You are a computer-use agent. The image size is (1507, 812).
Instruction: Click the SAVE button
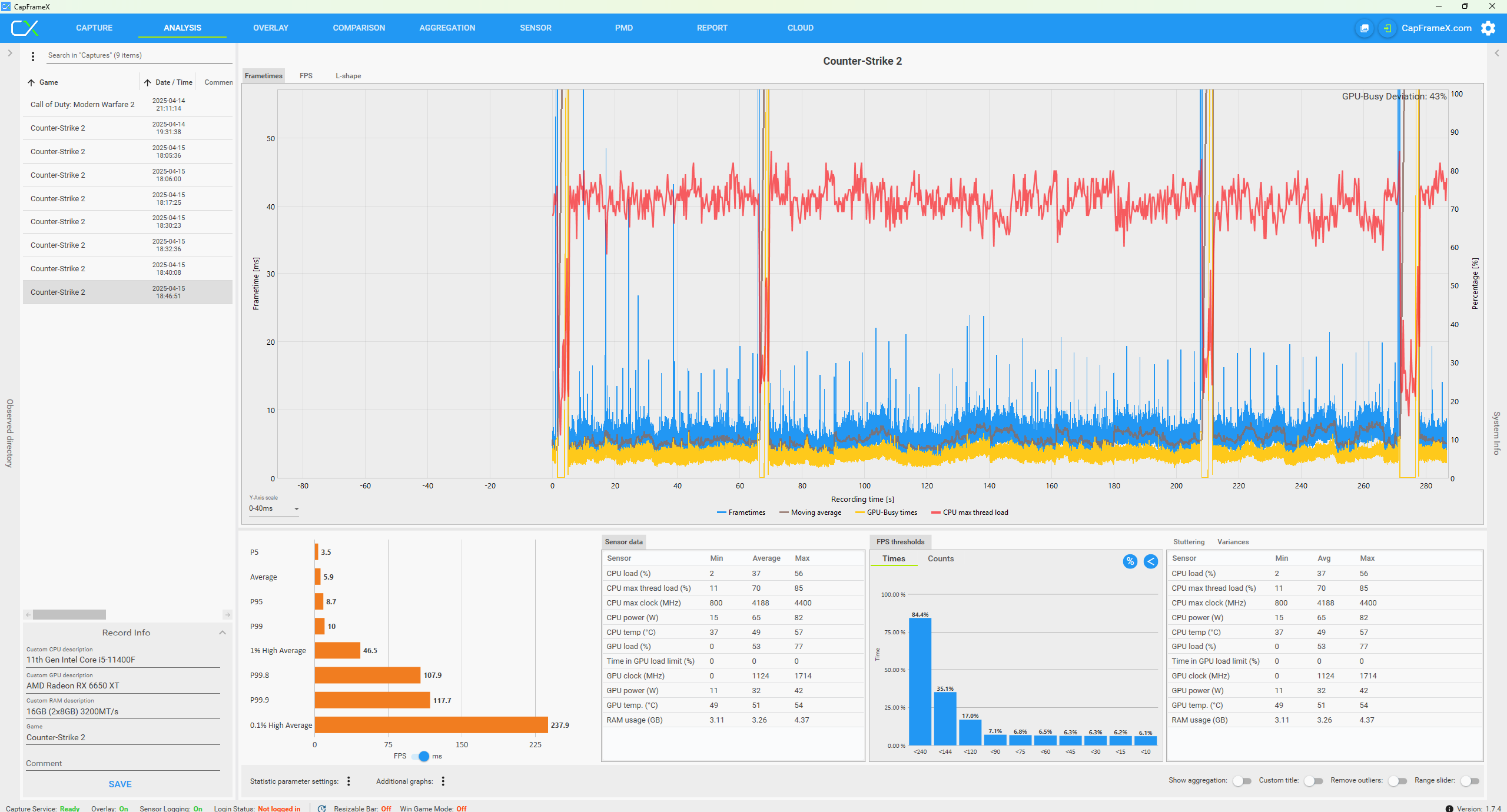coord(120,784)
